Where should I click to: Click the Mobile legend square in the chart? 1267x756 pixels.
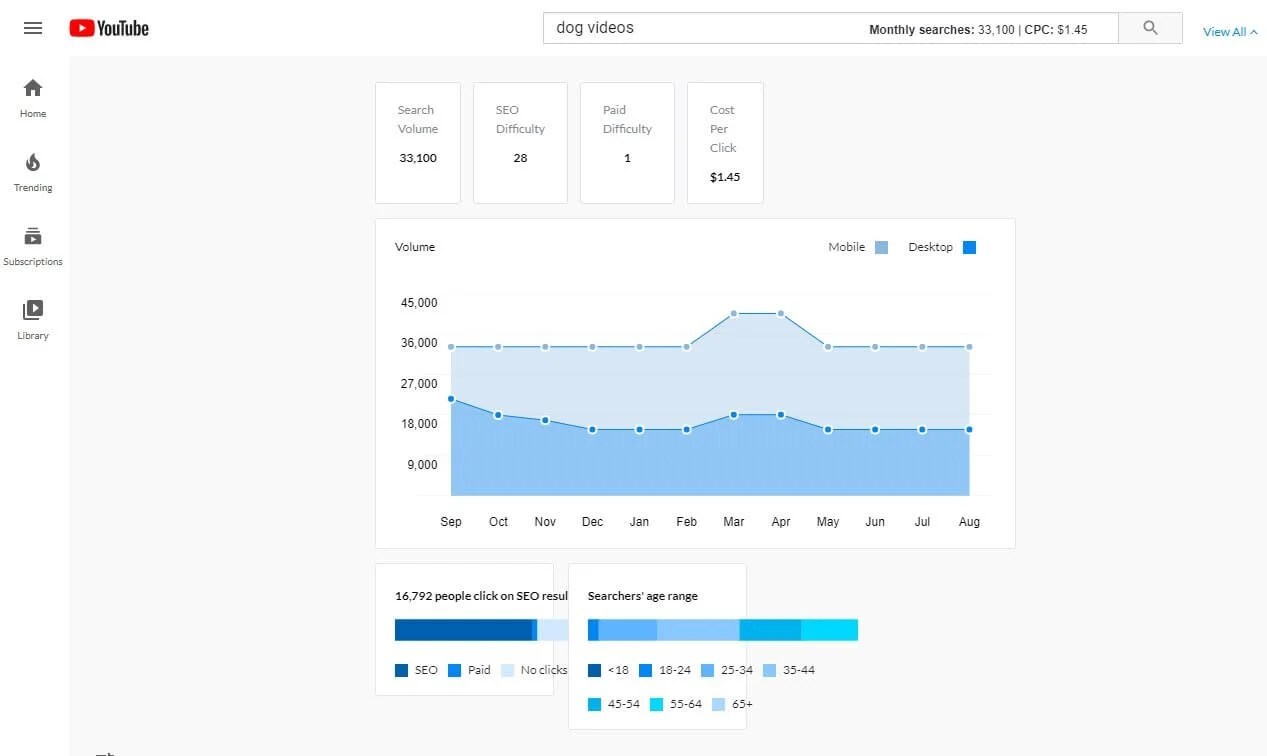881,247
